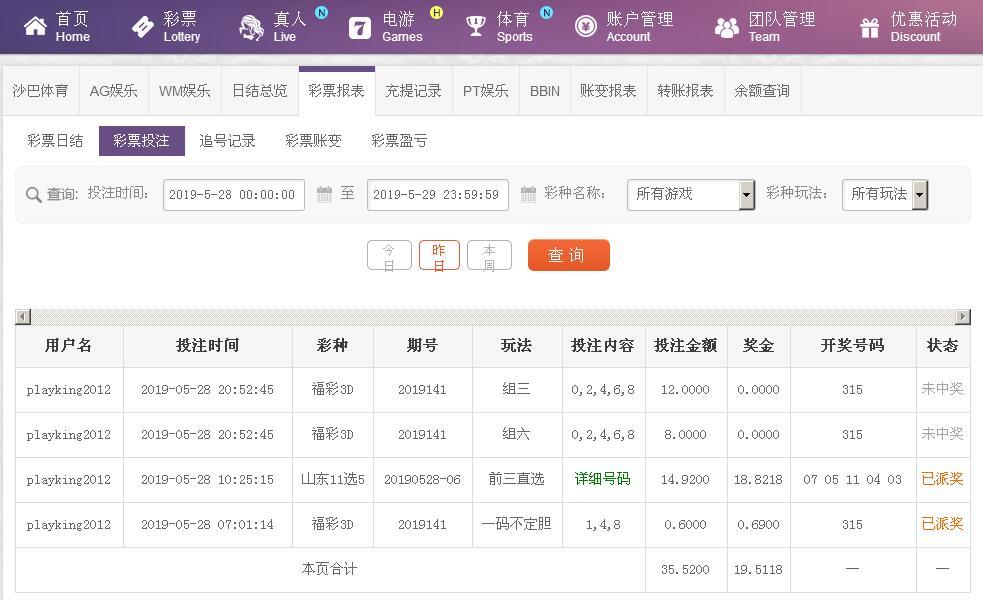
Task: Click right arrow of horizontal scrollbar
Action: point(963,317)
